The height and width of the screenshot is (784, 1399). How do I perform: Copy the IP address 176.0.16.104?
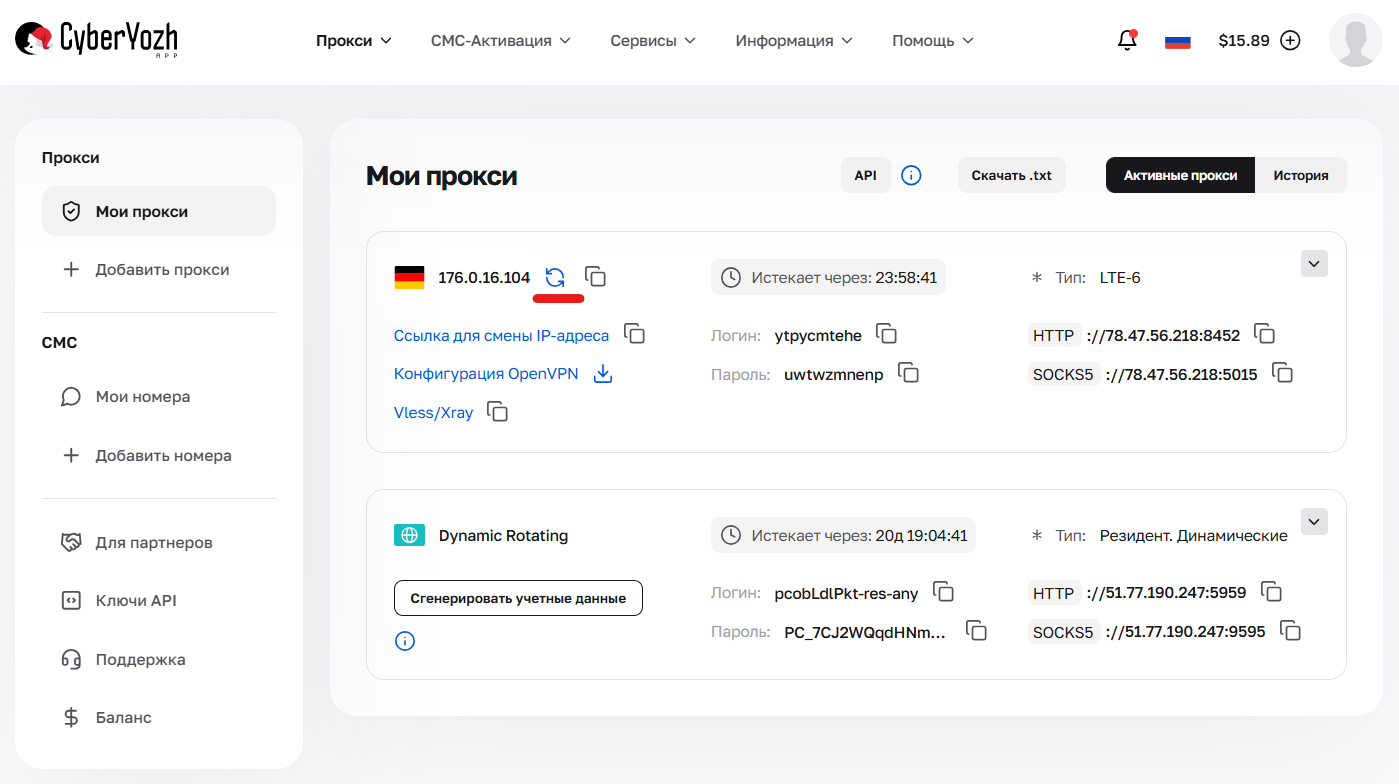tap(595, 277)
